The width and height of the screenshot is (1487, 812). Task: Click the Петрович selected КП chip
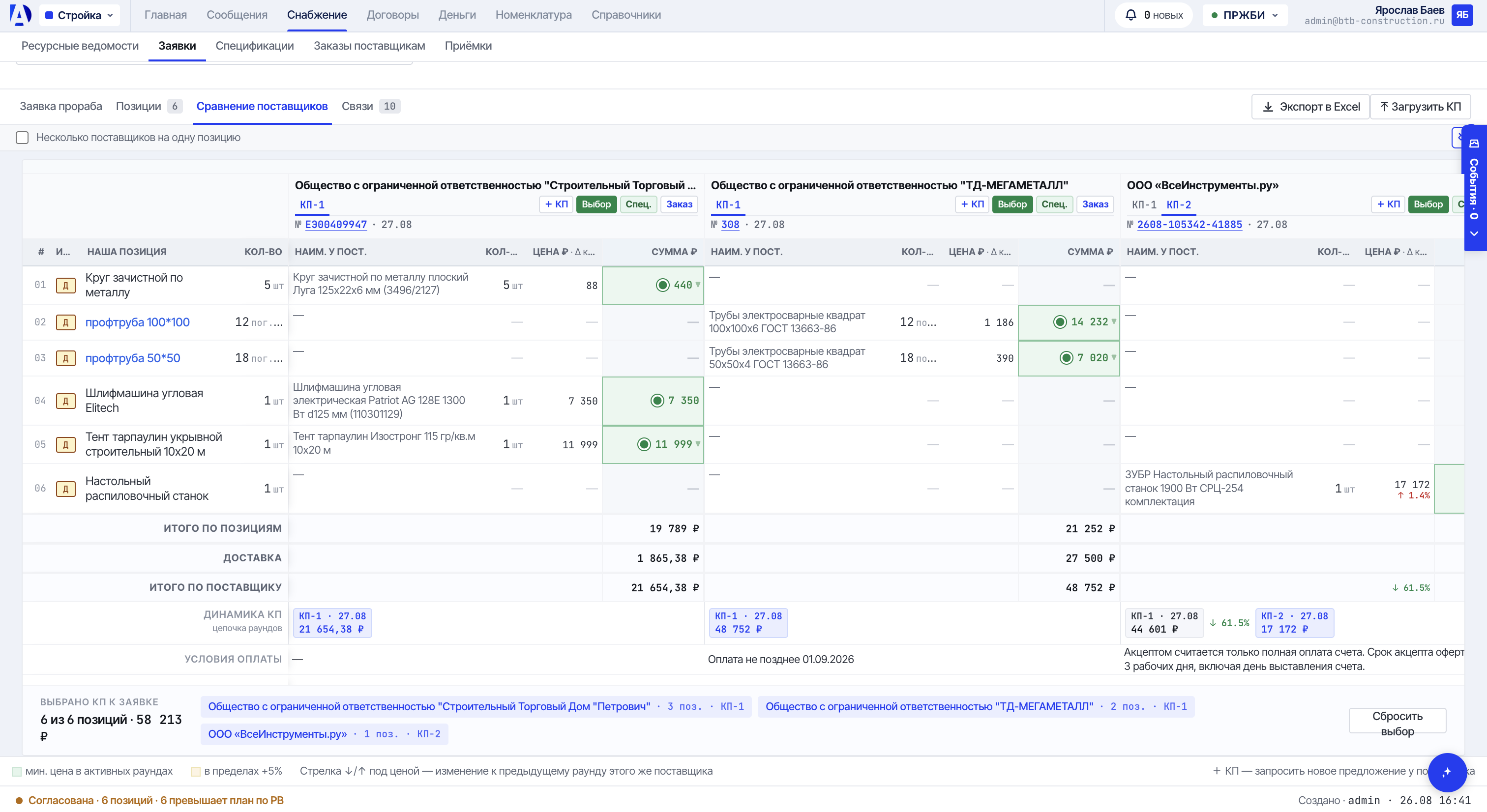click(x=476, y=707)
